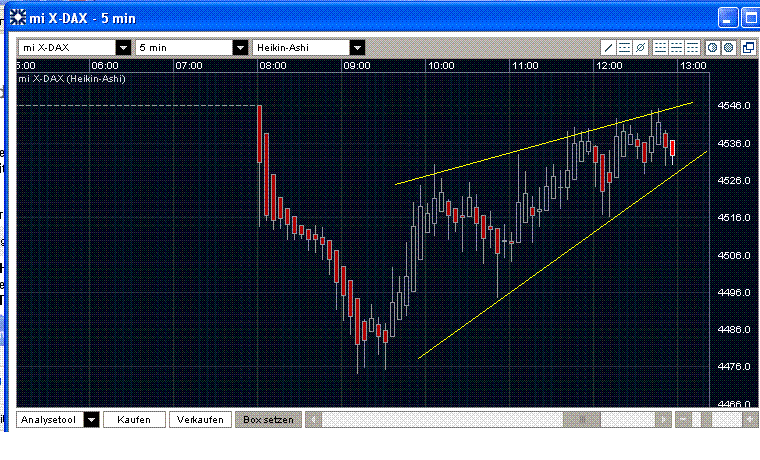
Task: Click the 10:00 time axis label
Action: click(x=441, y=66)
